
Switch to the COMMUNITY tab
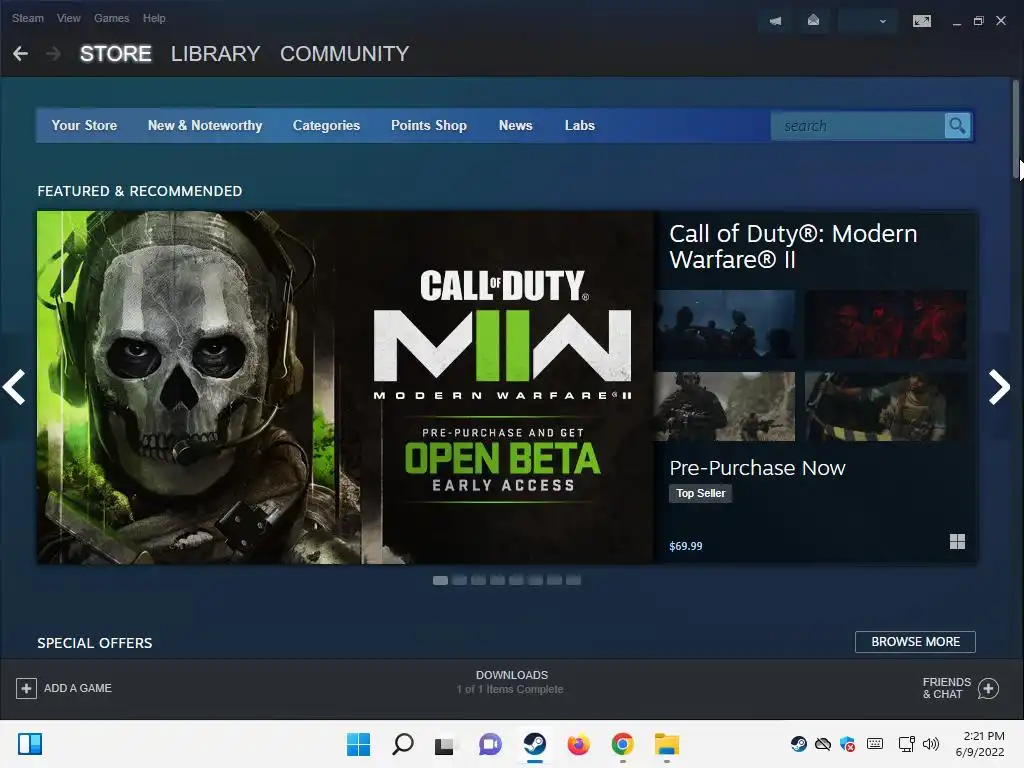(x=345, y=54)
